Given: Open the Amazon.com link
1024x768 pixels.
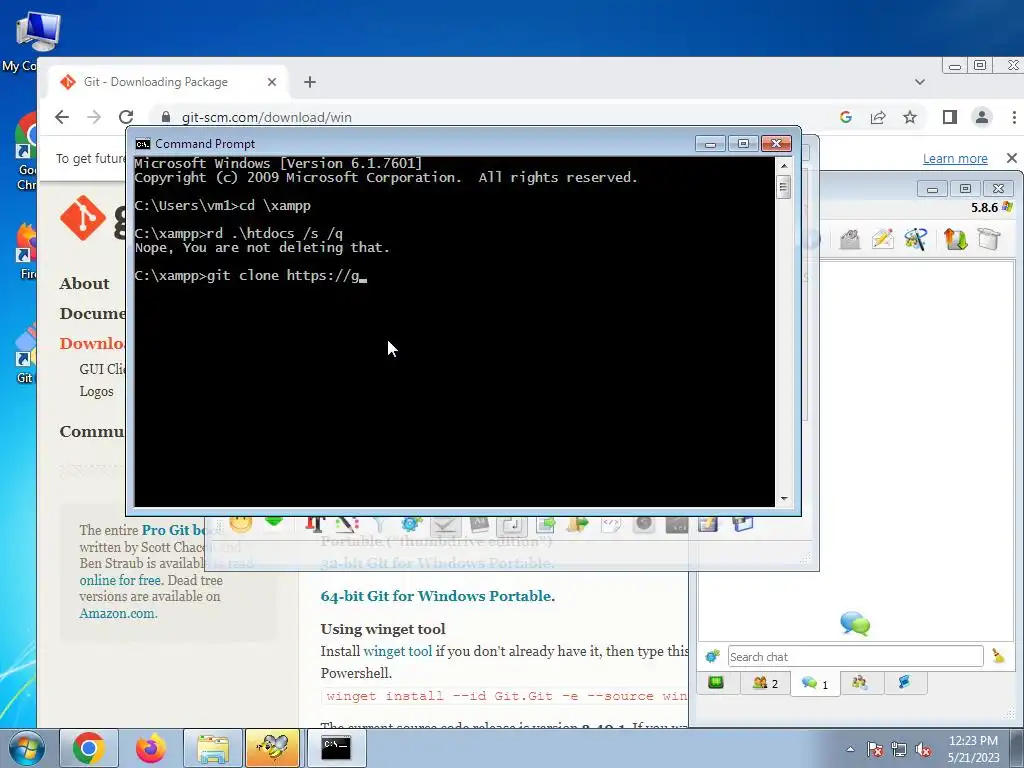Looking at the screenshot, I should point(118,613).
